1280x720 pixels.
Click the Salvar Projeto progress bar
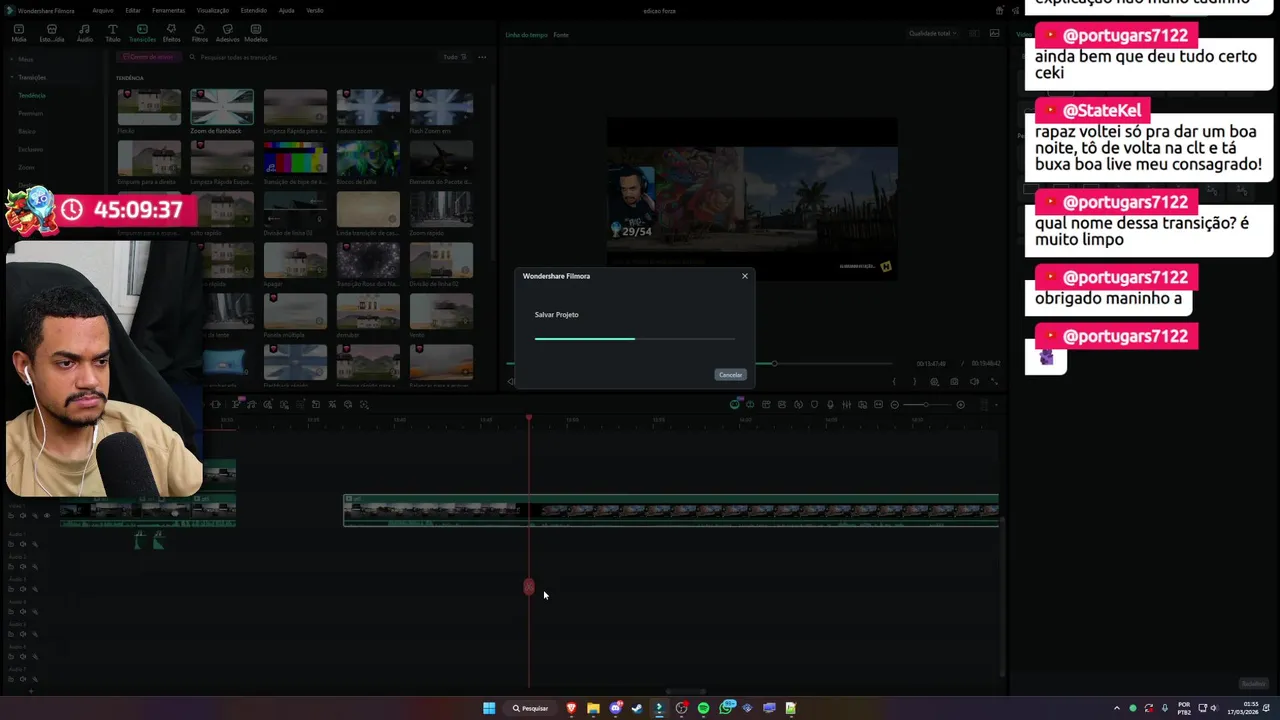(635, 339)
